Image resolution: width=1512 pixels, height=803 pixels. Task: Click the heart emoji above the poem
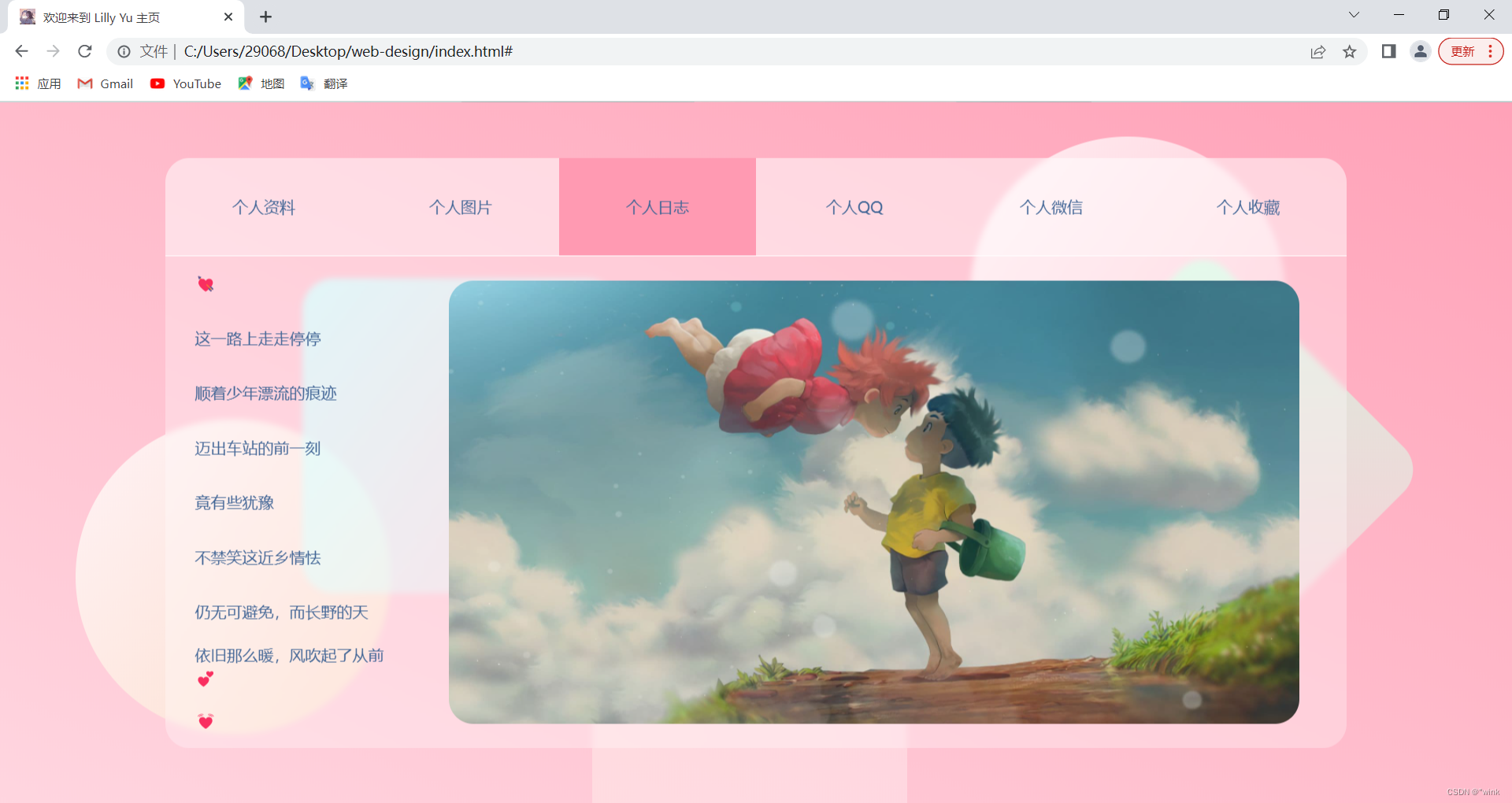click(x=206, y=284)
